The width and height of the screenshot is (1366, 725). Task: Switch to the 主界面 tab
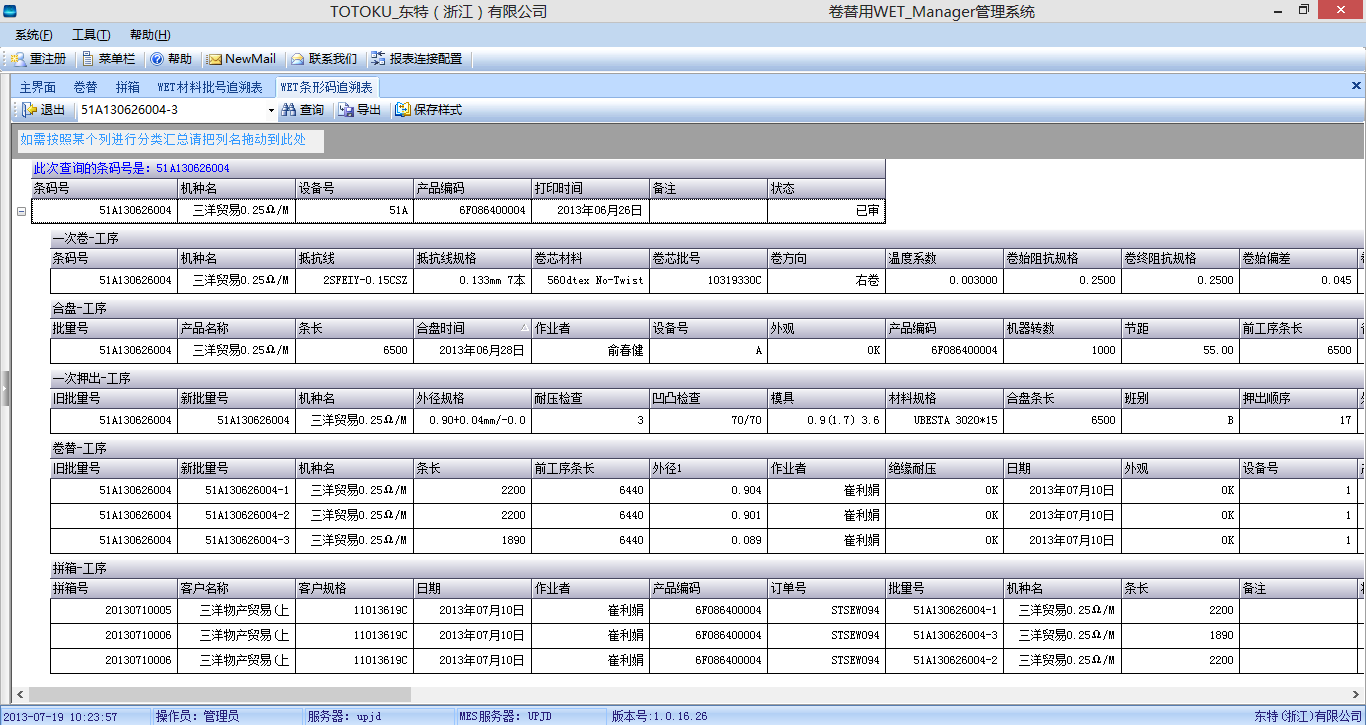(38, 88)
